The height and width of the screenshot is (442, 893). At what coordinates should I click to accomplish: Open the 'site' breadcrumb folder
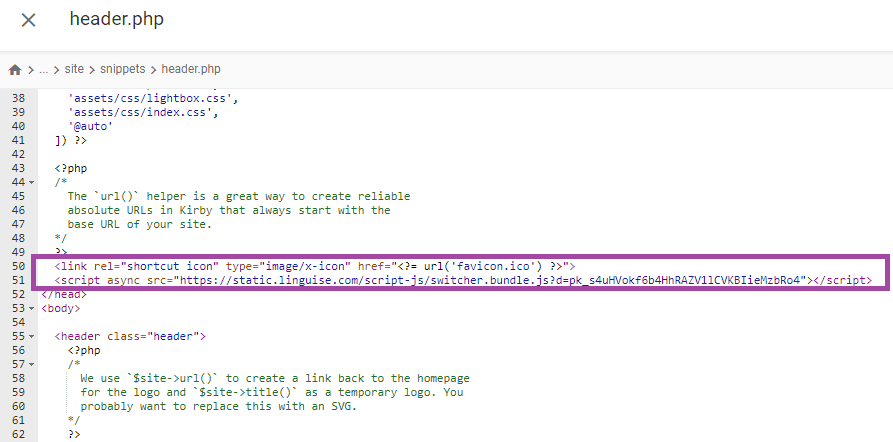(74, 69)
